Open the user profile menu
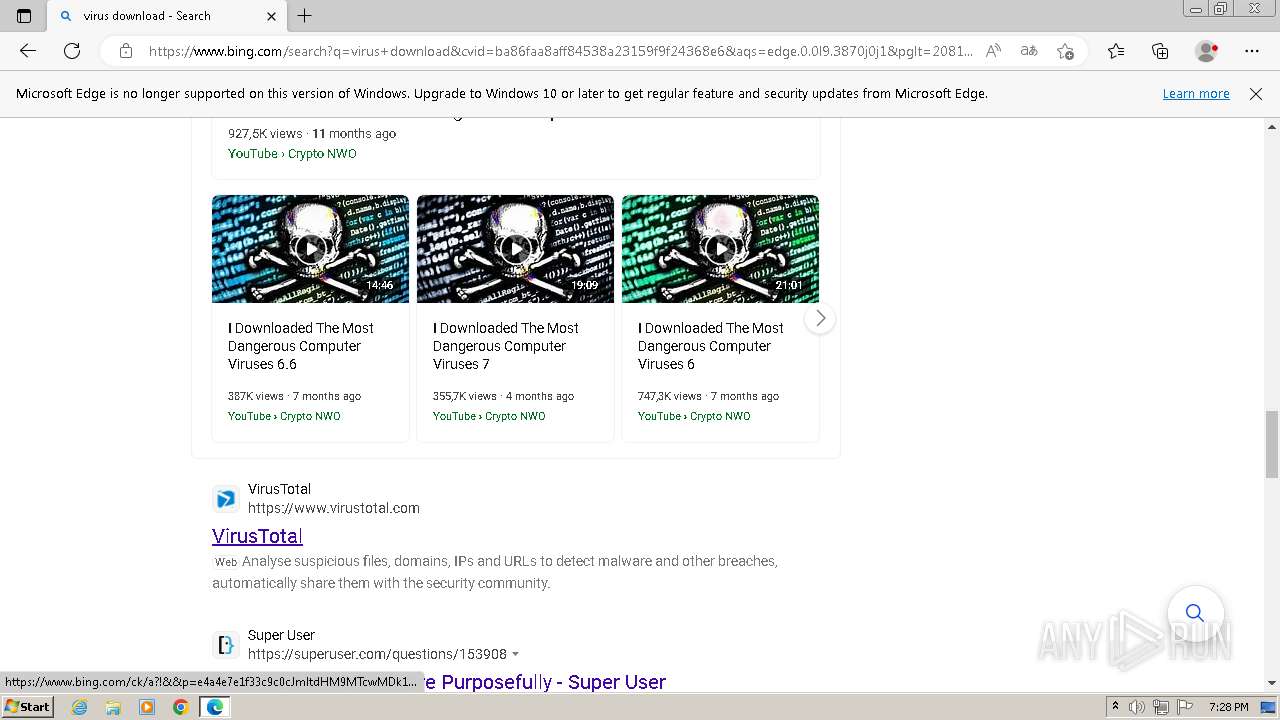 (1207, 51)
